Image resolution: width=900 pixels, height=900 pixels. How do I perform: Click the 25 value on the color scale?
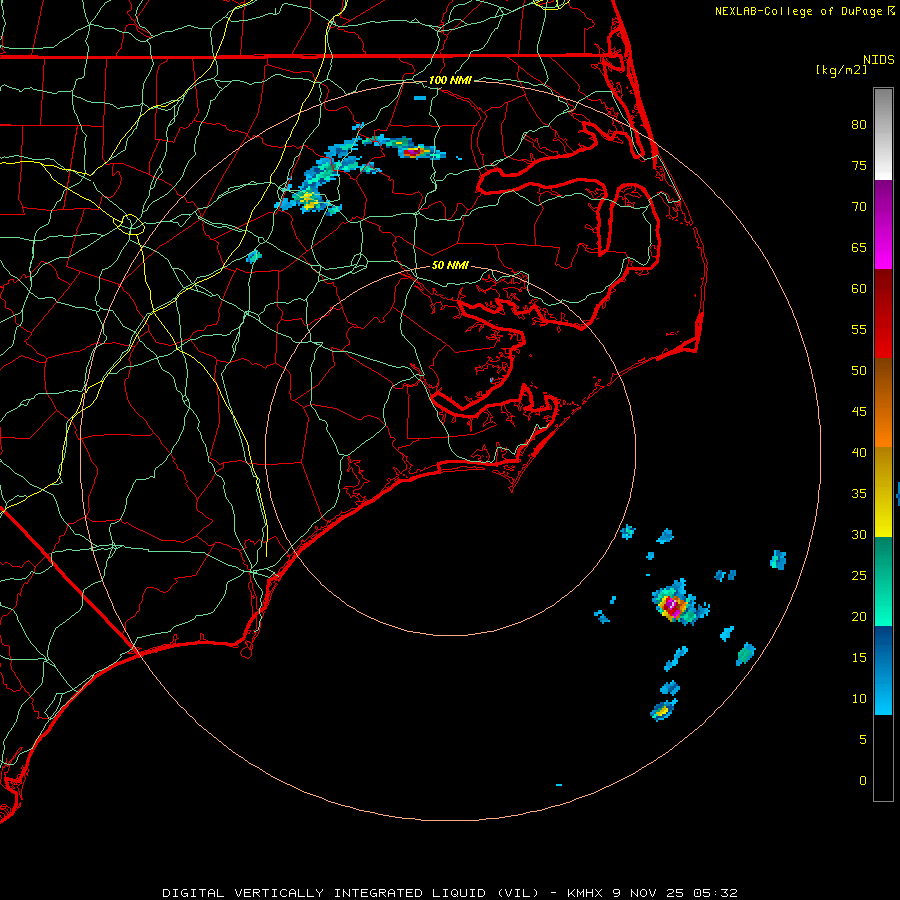859,576
